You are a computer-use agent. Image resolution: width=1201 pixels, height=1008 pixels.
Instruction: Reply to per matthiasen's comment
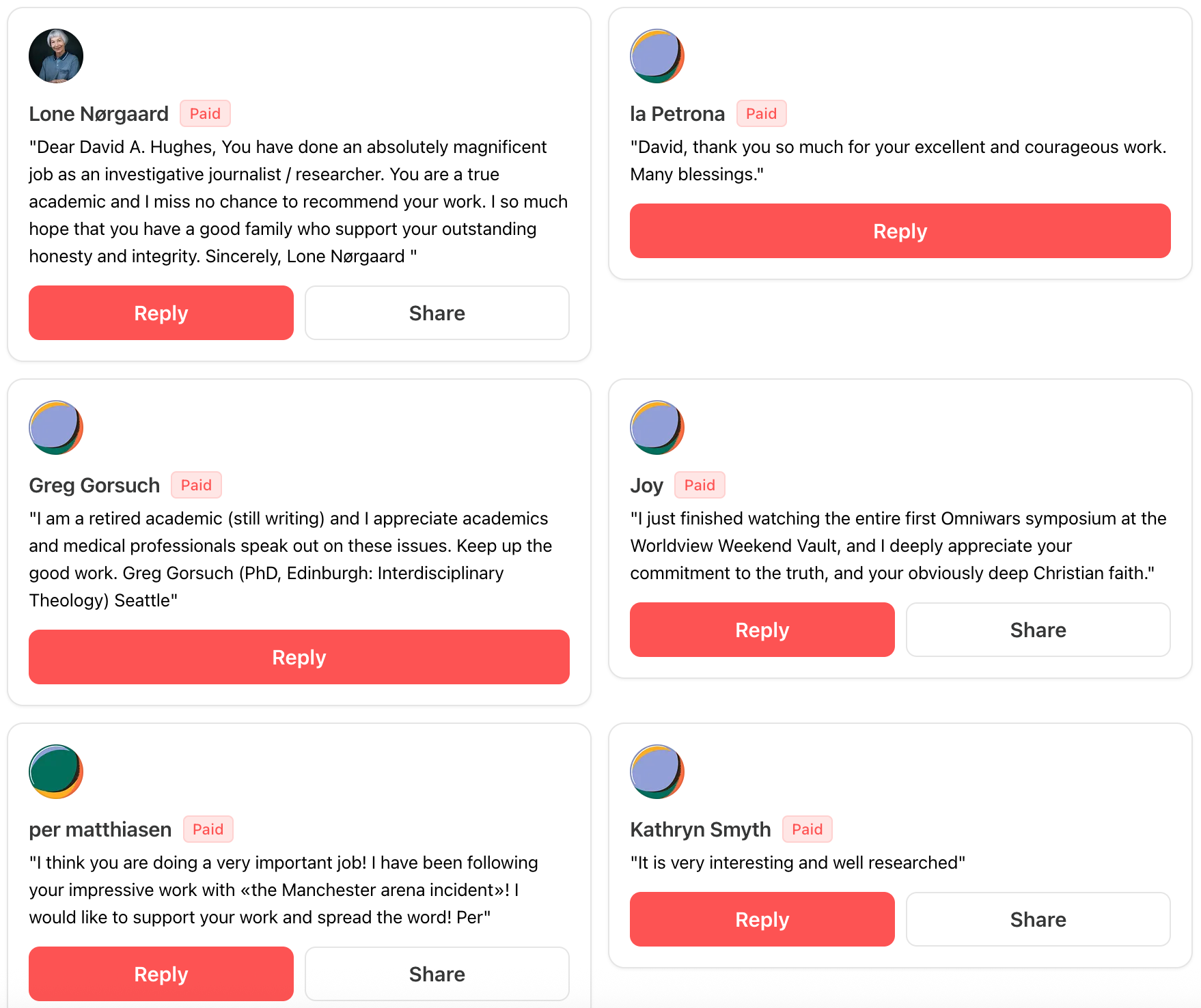point(161,974)
